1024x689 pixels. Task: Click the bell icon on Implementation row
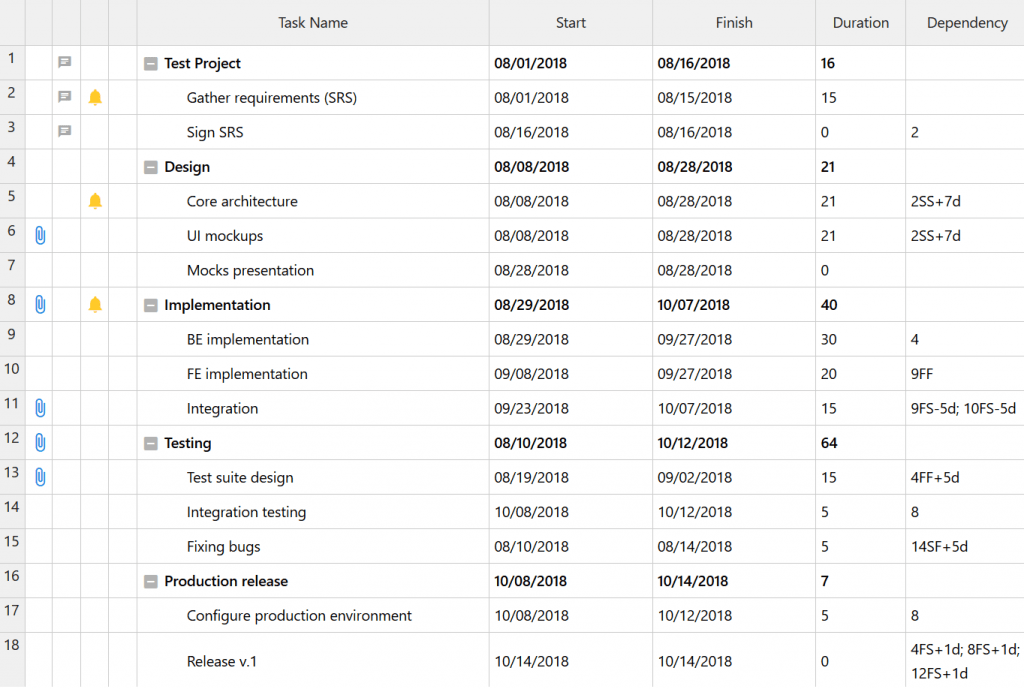pyautogui.click(x=95, y=305)
